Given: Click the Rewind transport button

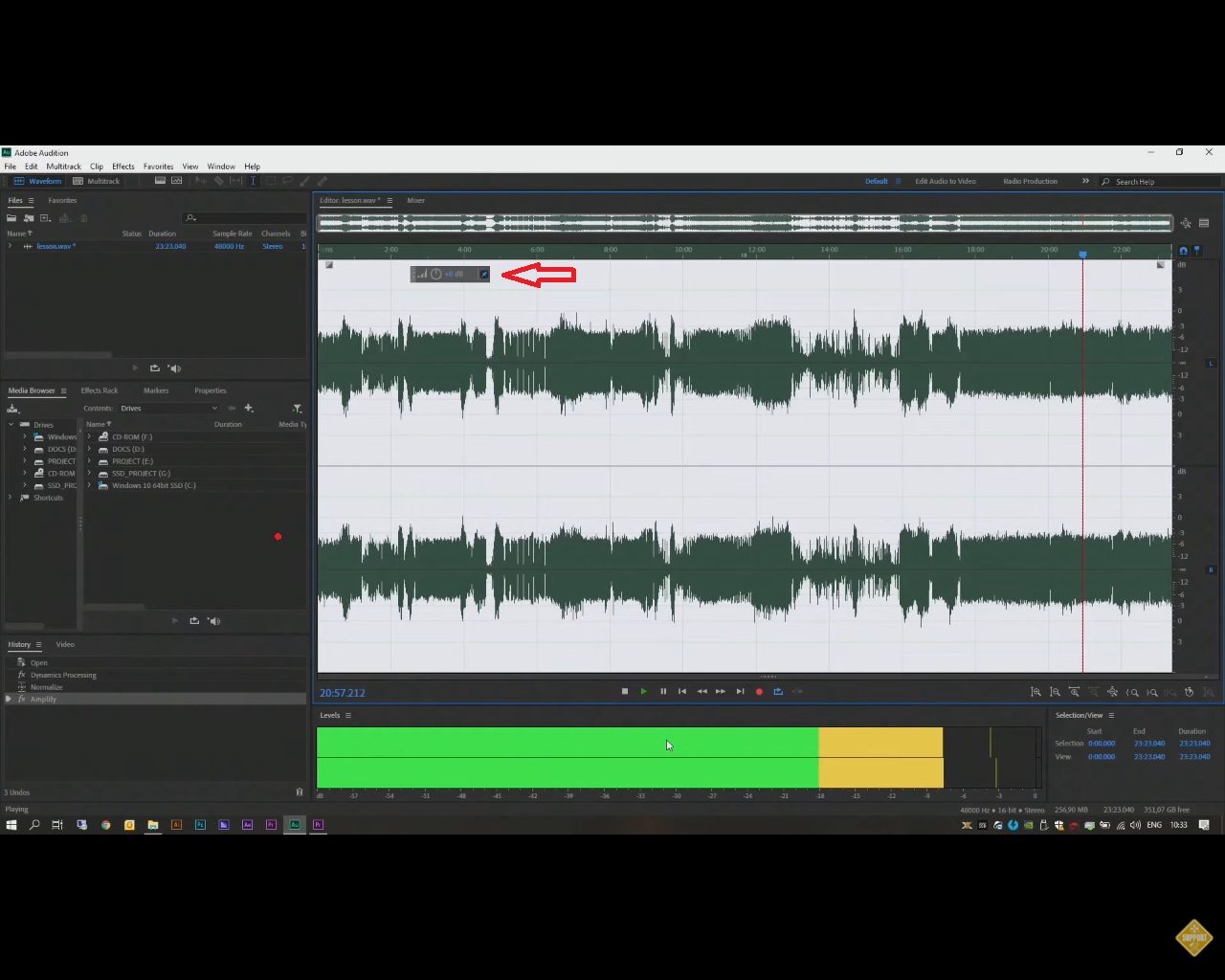Looking at the screenshot, I should pyautogui.click(x=702, y=691).
